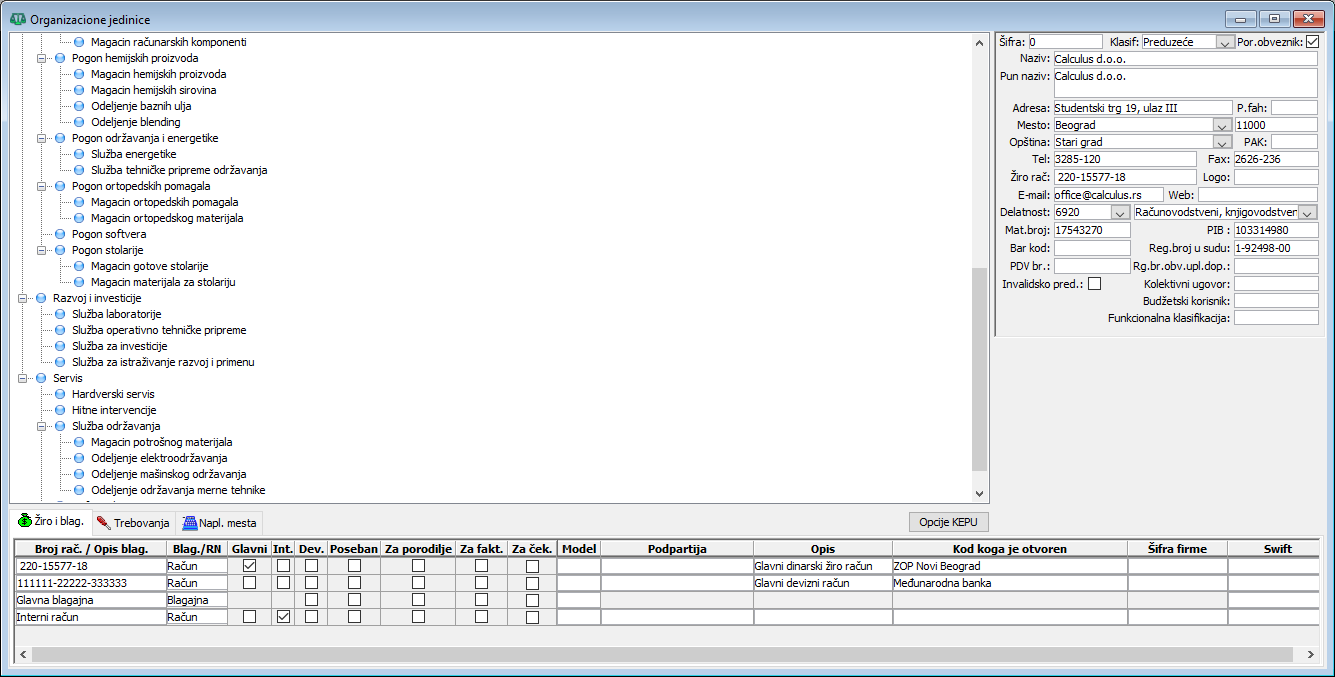Uncheck Glavni for account 220-15577-18
1335x677 pixels.
click(x=249, y=566)
